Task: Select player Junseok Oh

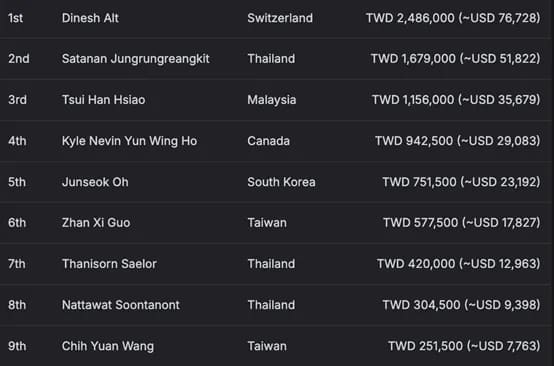Action: [95, 182]
